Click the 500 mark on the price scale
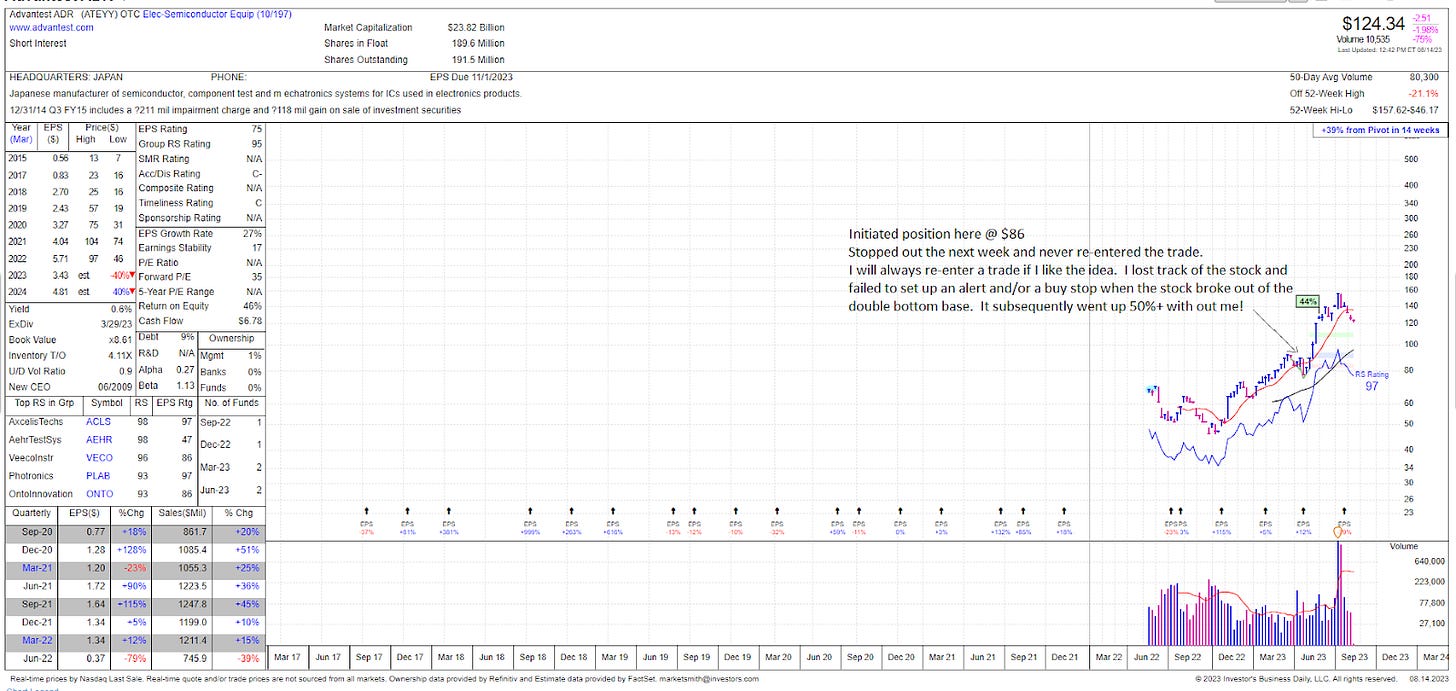This screenshot has height=691, width=1456. tap(1412, 159)
